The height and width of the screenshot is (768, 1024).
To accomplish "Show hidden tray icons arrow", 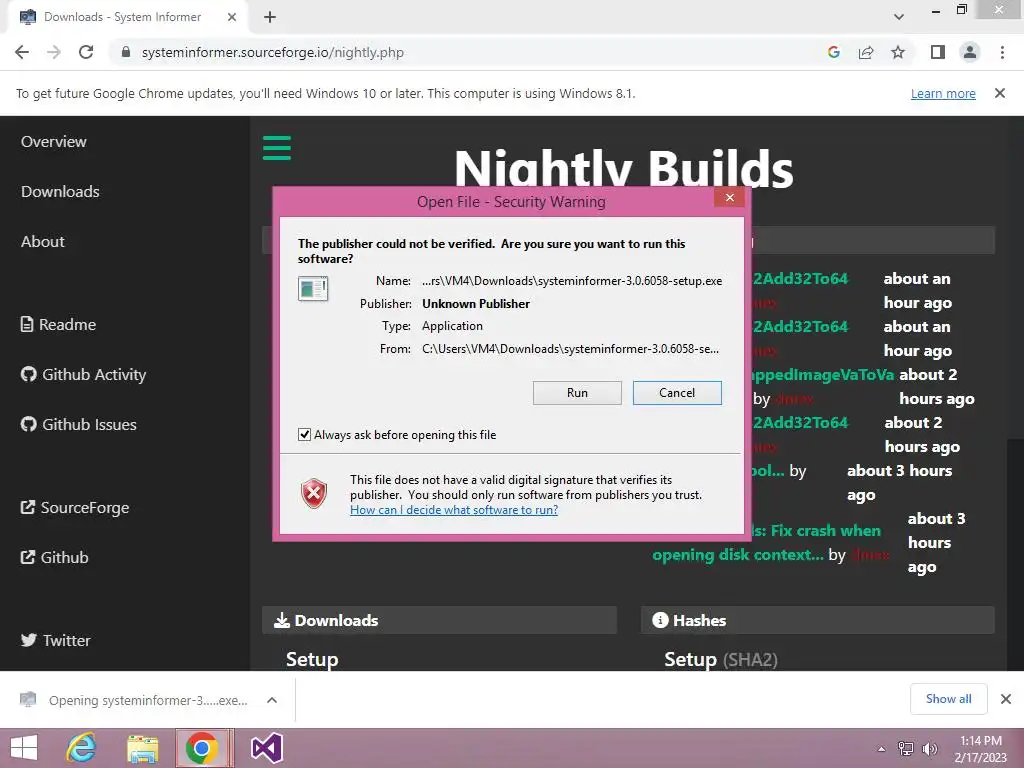I will [881, 749].
